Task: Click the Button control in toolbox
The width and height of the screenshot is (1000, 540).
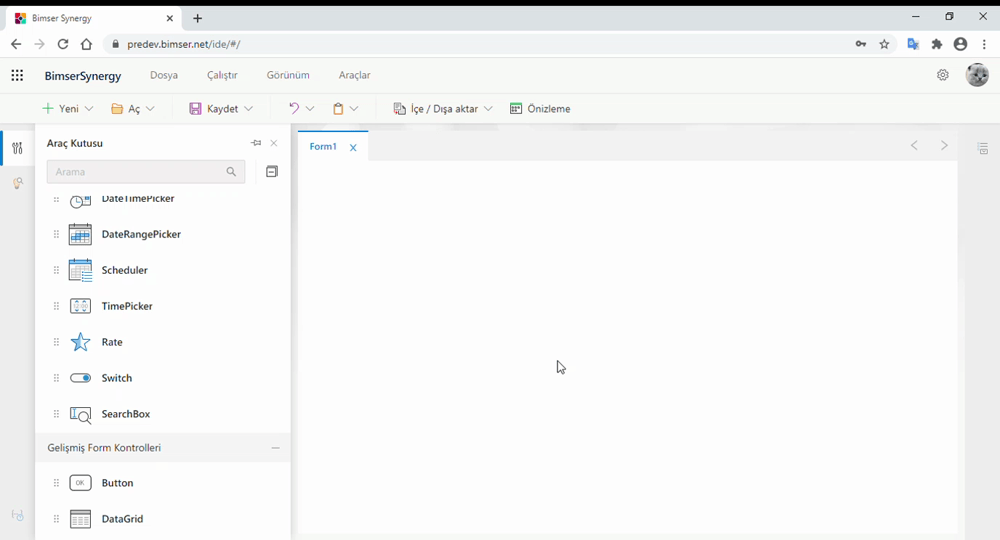Action: click(x=117, y=483)
